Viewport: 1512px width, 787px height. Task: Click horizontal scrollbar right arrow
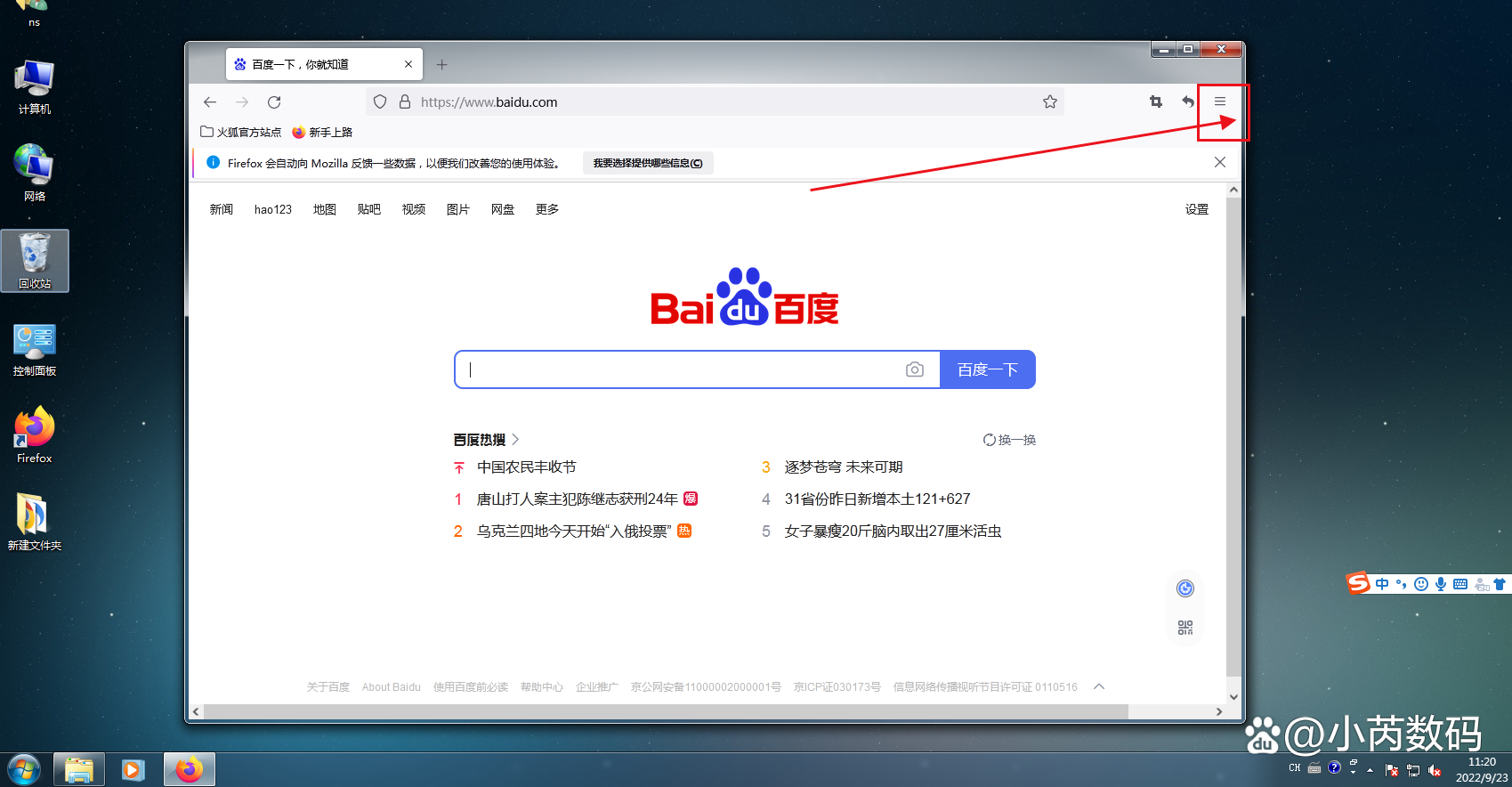tap(1219, 711)
